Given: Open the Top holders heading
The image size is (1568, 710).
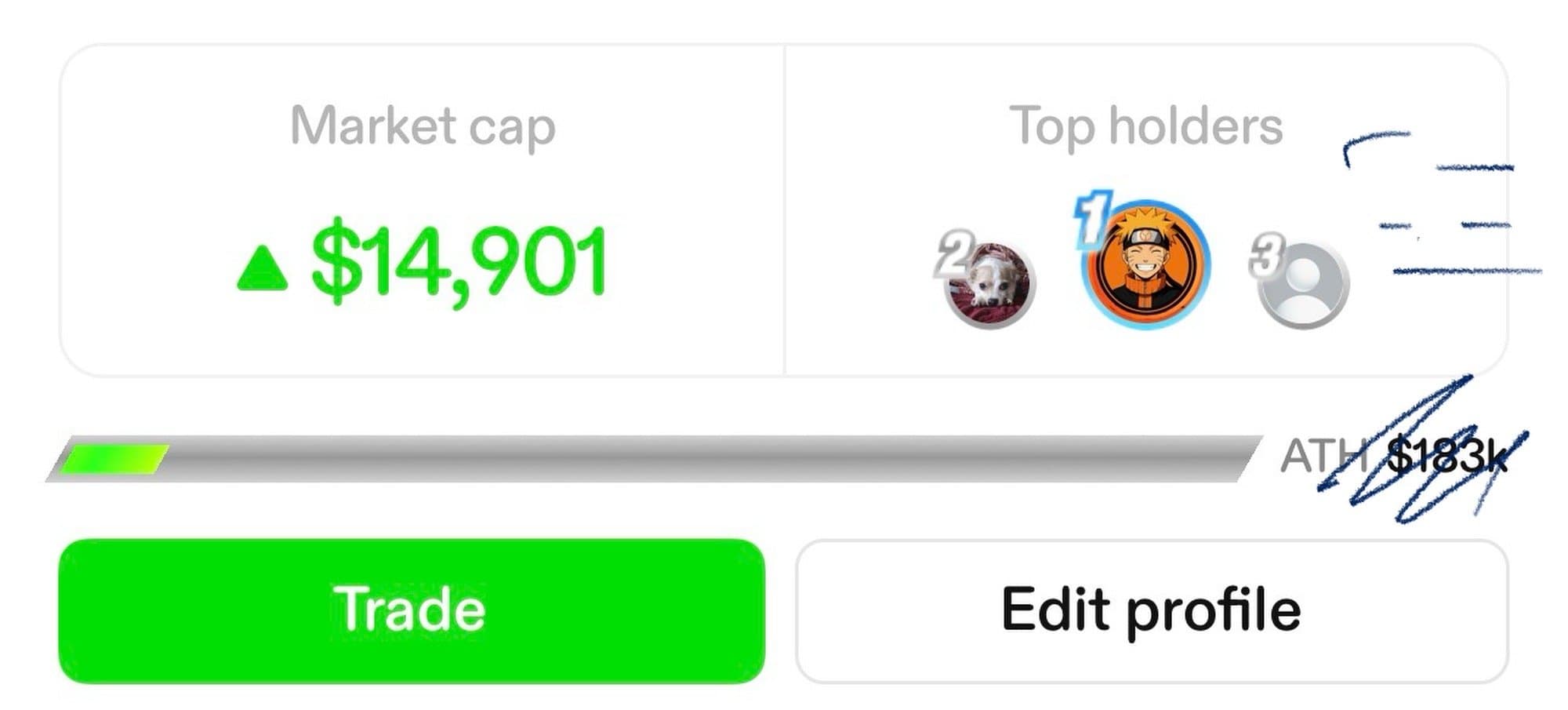Looking at the screenshot, I should tap(1145, 126).
